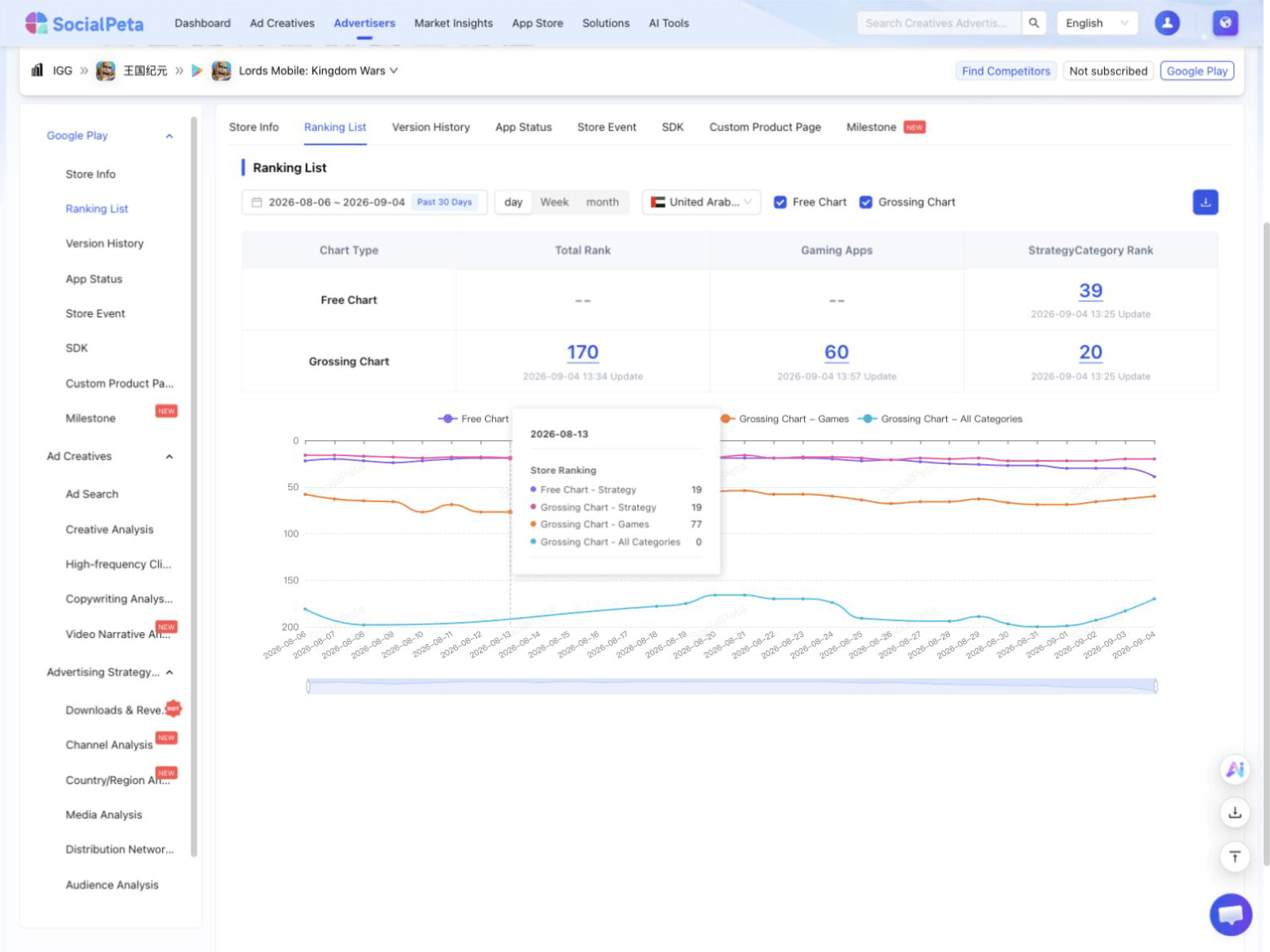
Task: Expand the Lords Mobile: Kingdom Wars app selector
Action: (x=318, y=71)
